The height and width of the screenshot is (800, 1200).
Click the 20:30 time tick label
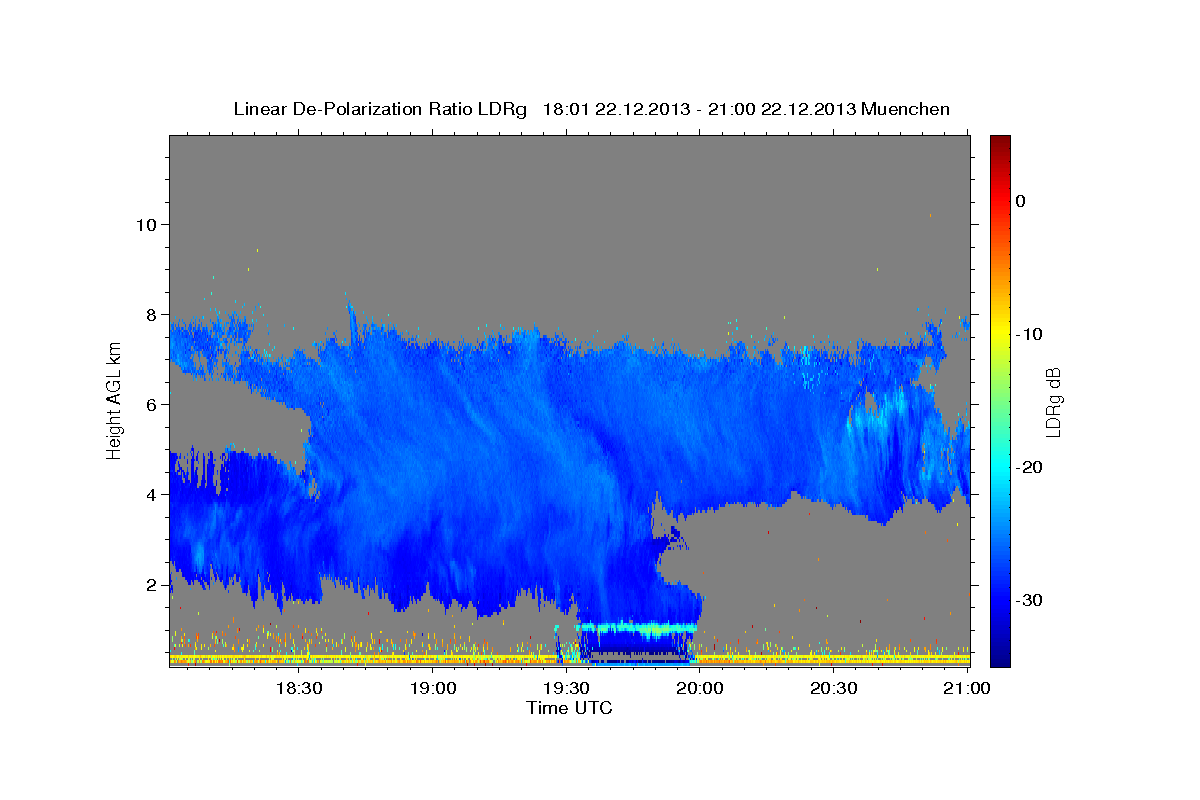click(x=833, y=688)
